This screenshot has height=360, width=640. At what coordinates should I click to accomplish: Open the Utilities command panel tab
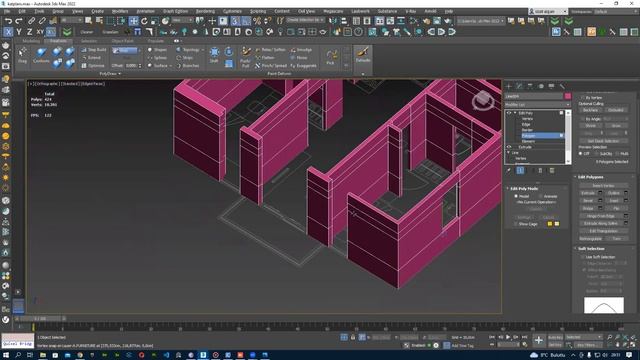click(562, 86)
